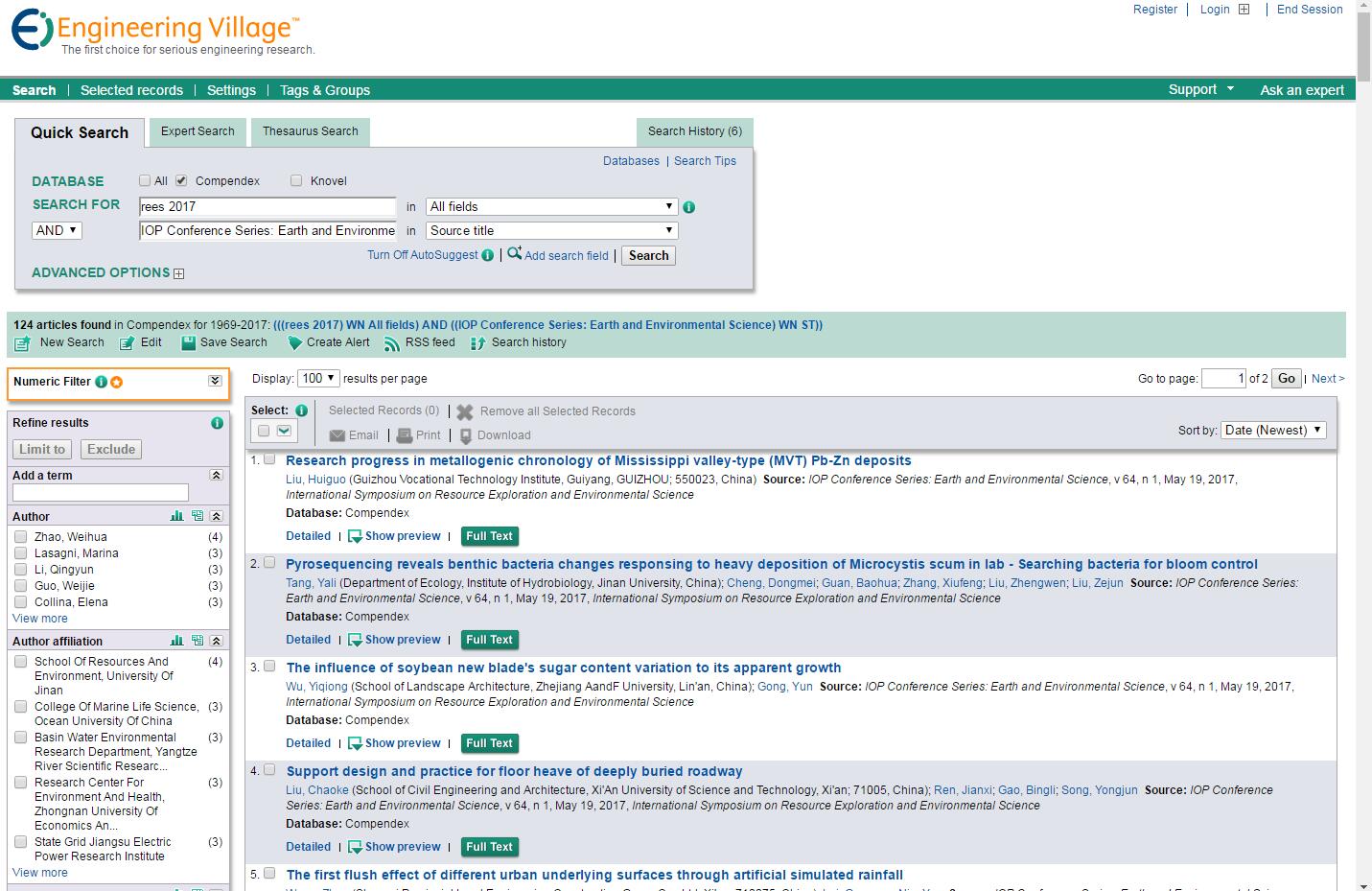This screenshot has width=1372, height=891.
Task: Click the Limit to button
Action: pos(42,450)
